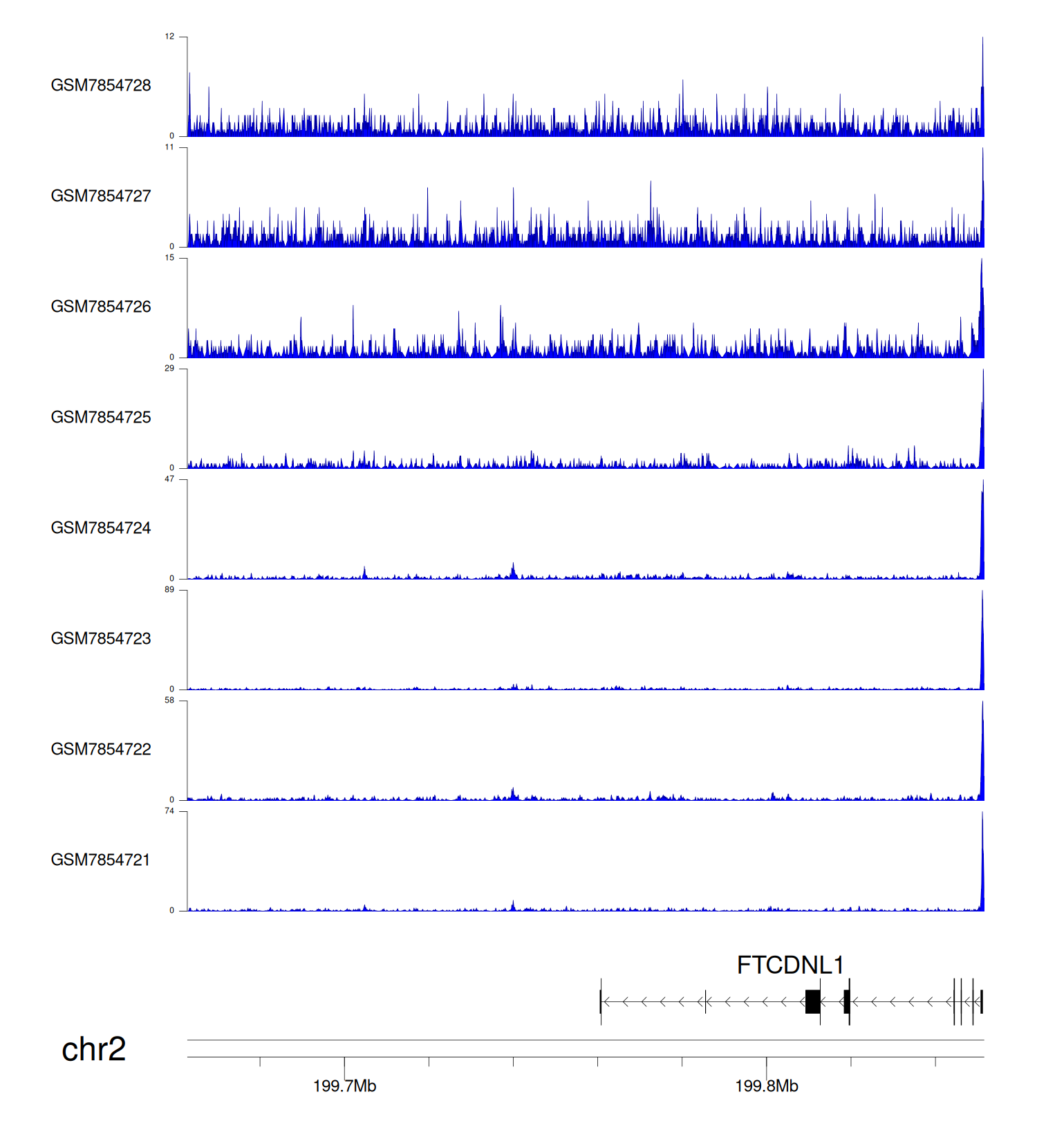Click the GSM7854722 track label
1037x1148 pixels.
pyautogui.click(x=101, y=749)
